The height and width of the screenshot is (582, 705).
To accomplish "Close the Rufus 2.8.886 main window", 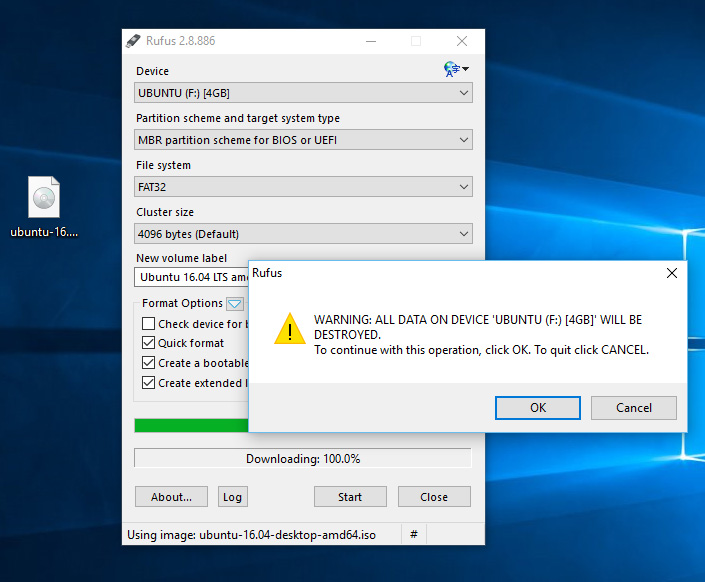I will coord(462,41).
